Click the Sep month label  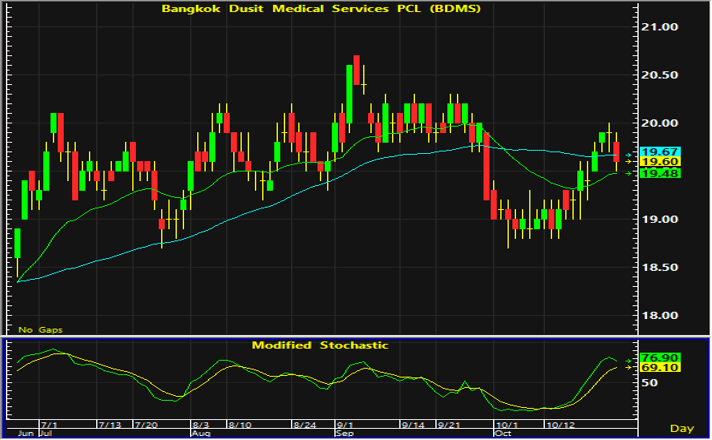[345, 433]
